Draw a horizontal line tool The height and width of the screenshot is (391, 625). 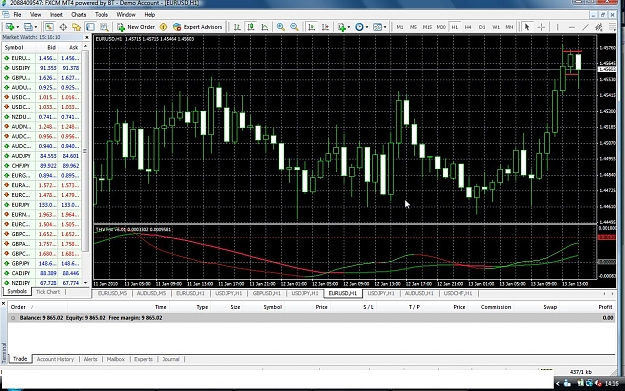click(x=572, y=27)
